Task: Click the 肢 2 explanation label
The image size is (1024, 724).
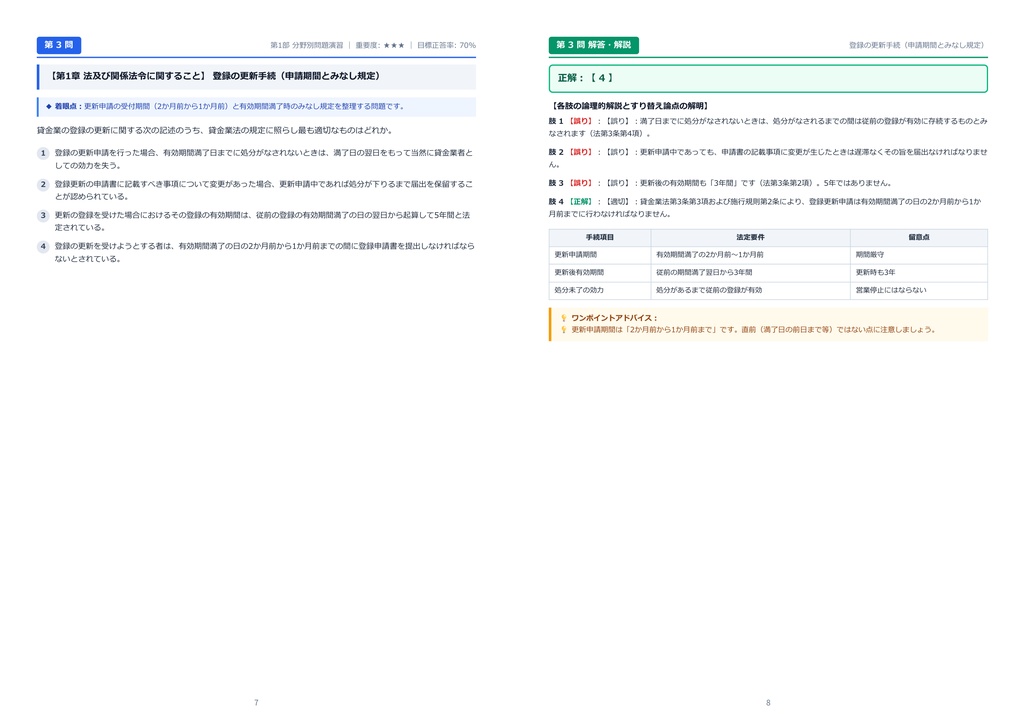Action: [556, 152]
